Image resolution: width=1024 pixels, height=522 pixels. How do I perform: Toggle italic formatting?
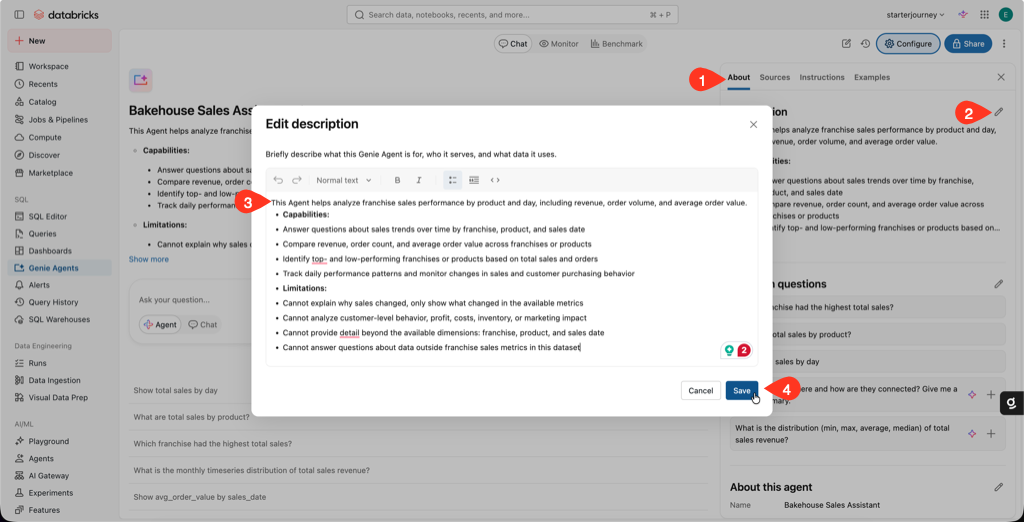(419, 180)
